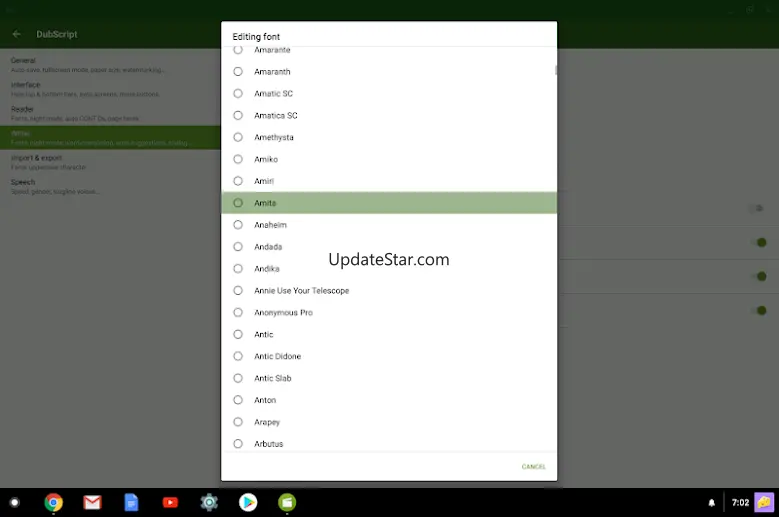Screen dimensions: 779x517
Task: Launch Google Play Store shelf icon
Action: [248, 502]
